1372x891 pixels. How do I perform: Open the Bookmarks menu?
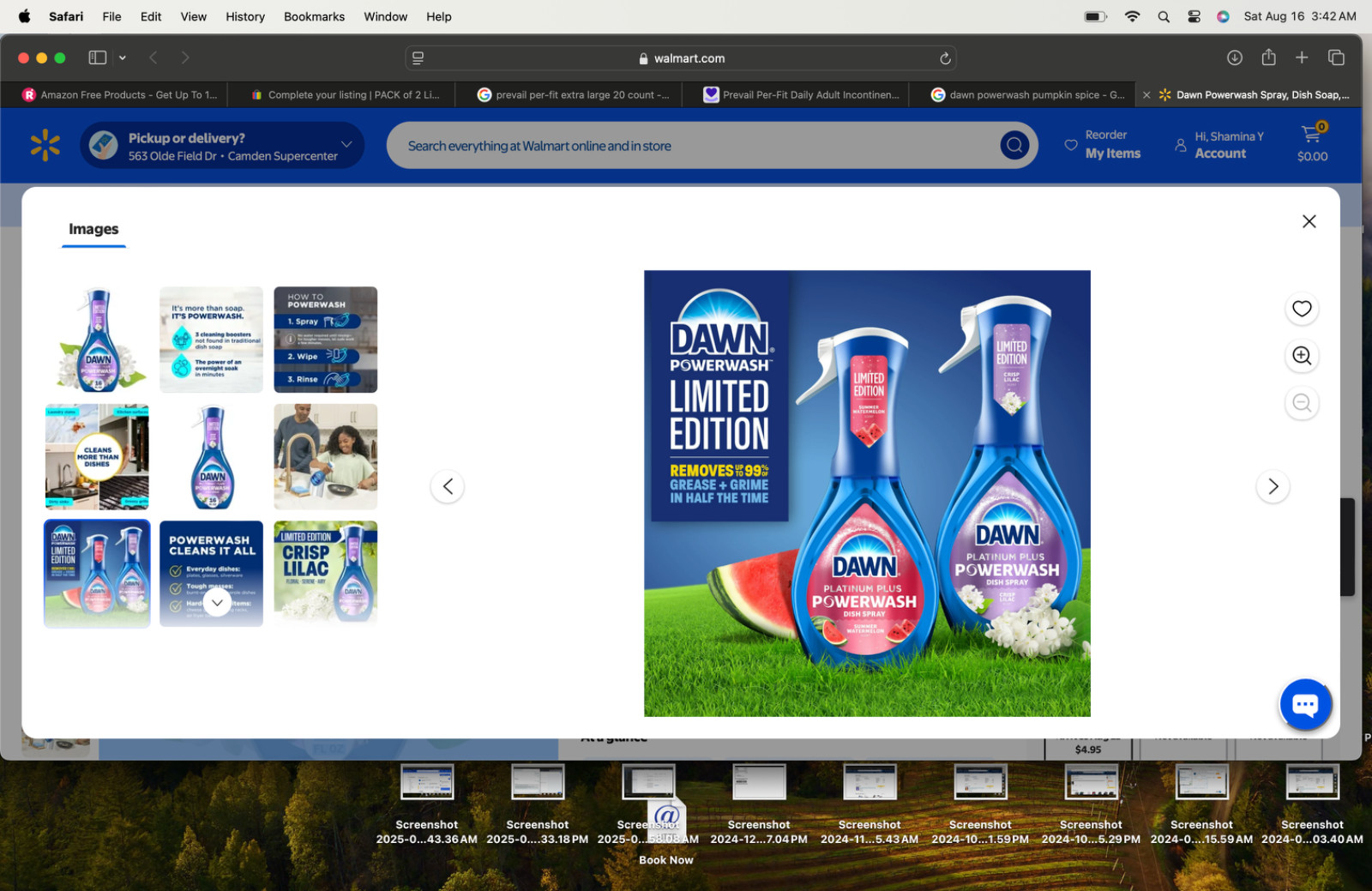314,16
